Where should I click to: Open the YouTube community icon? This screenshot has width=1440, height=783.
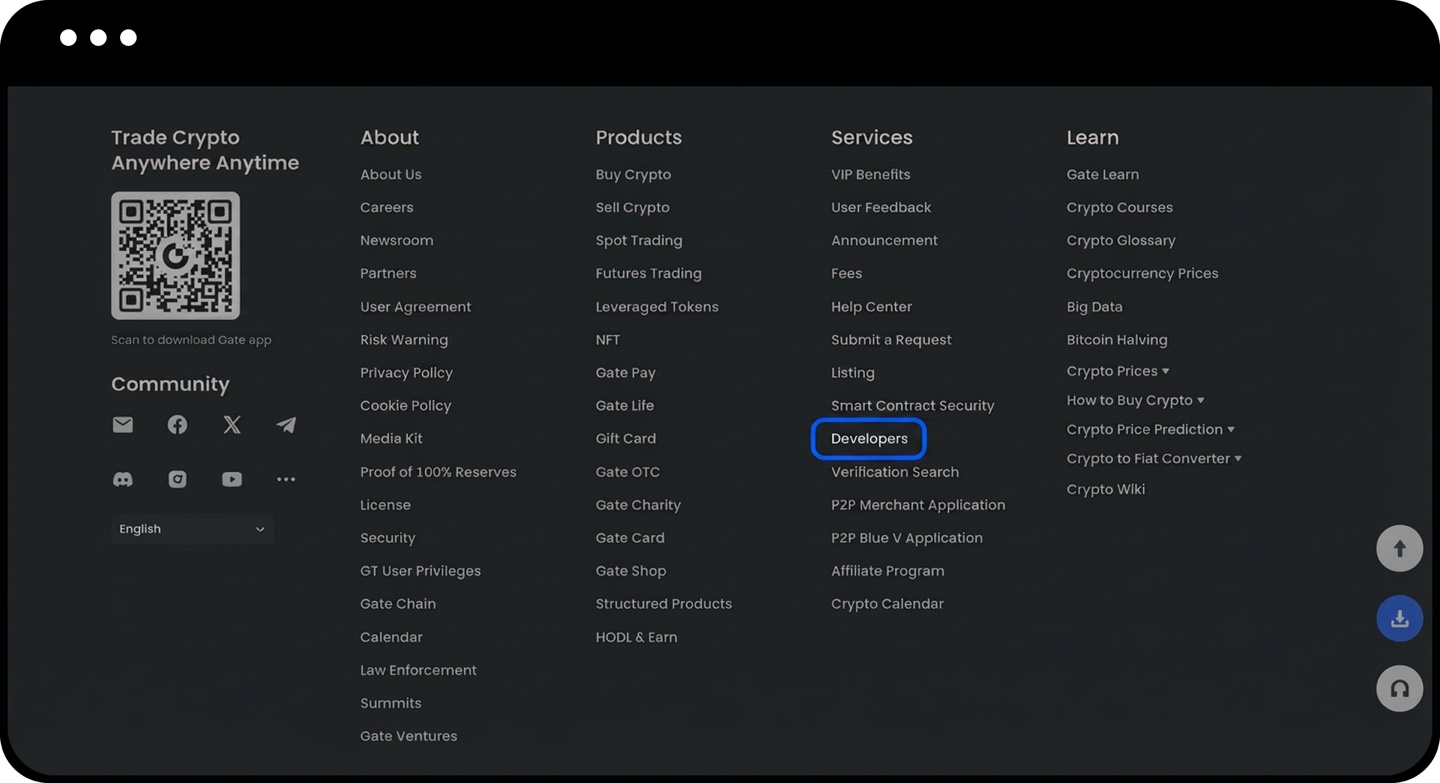(232, 479)
